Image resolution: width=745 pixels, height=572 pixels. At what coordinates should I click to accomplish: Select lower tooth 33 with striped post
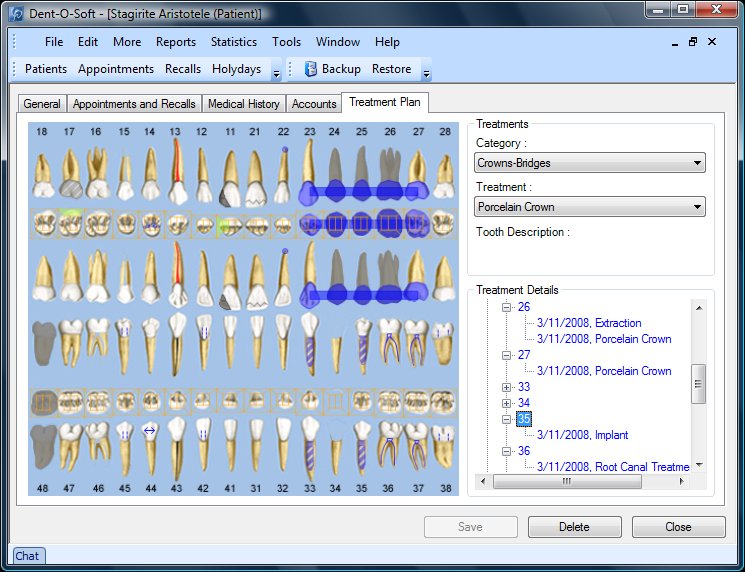310,344
